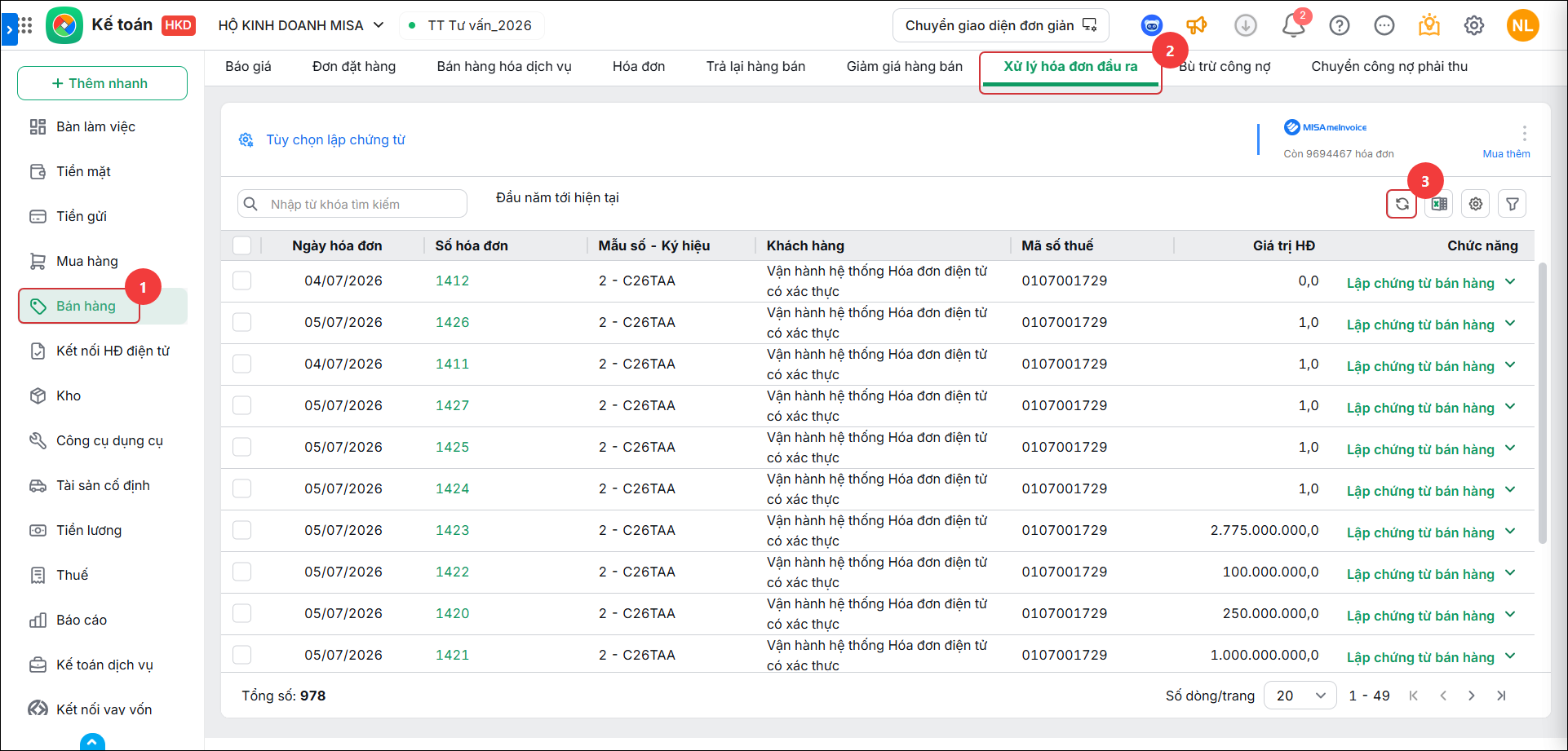Export the invoice list to Excel
Image resolution: width=1568 pixels, height=751 pixels.
pos(1439,204)
